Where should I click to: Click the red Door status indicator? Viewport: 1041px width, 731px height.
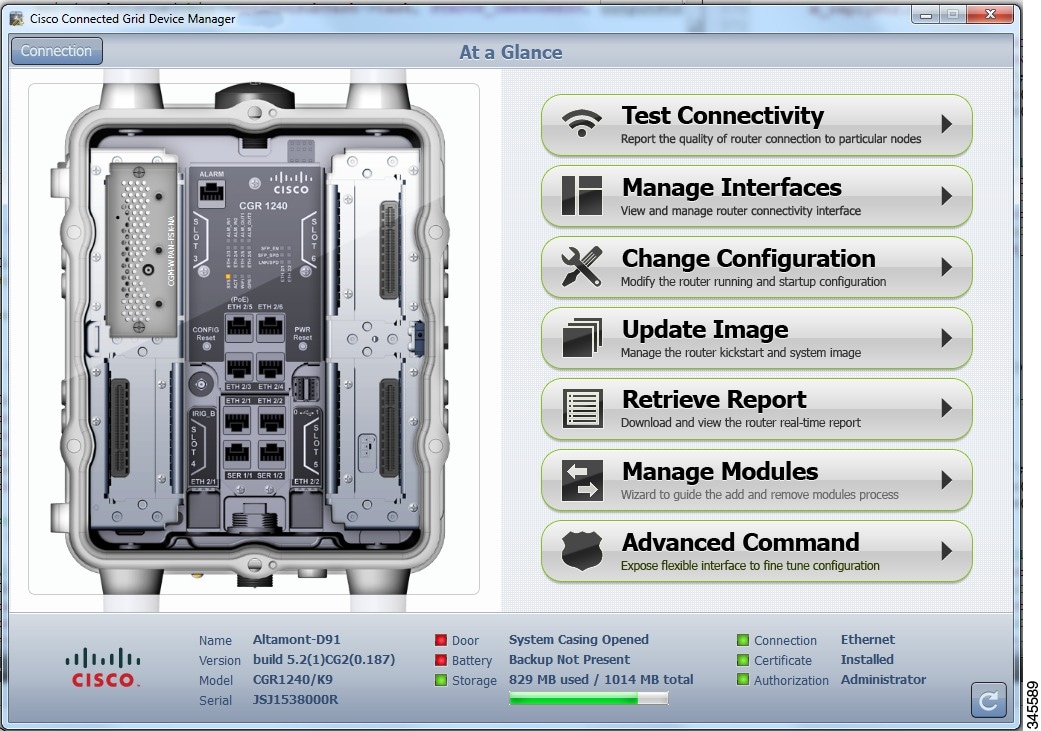(x=441, y=640)
